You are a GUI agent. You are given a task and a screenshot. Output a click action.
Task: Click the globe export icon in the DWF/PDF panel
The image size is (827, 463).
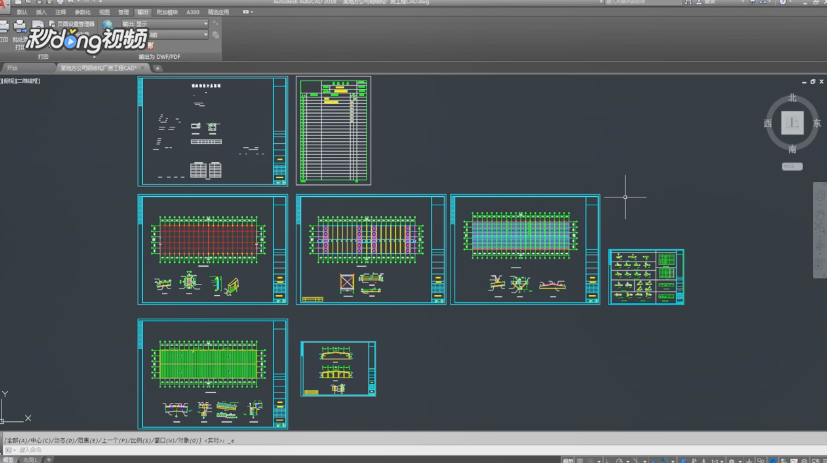click(x=108, y=25)
